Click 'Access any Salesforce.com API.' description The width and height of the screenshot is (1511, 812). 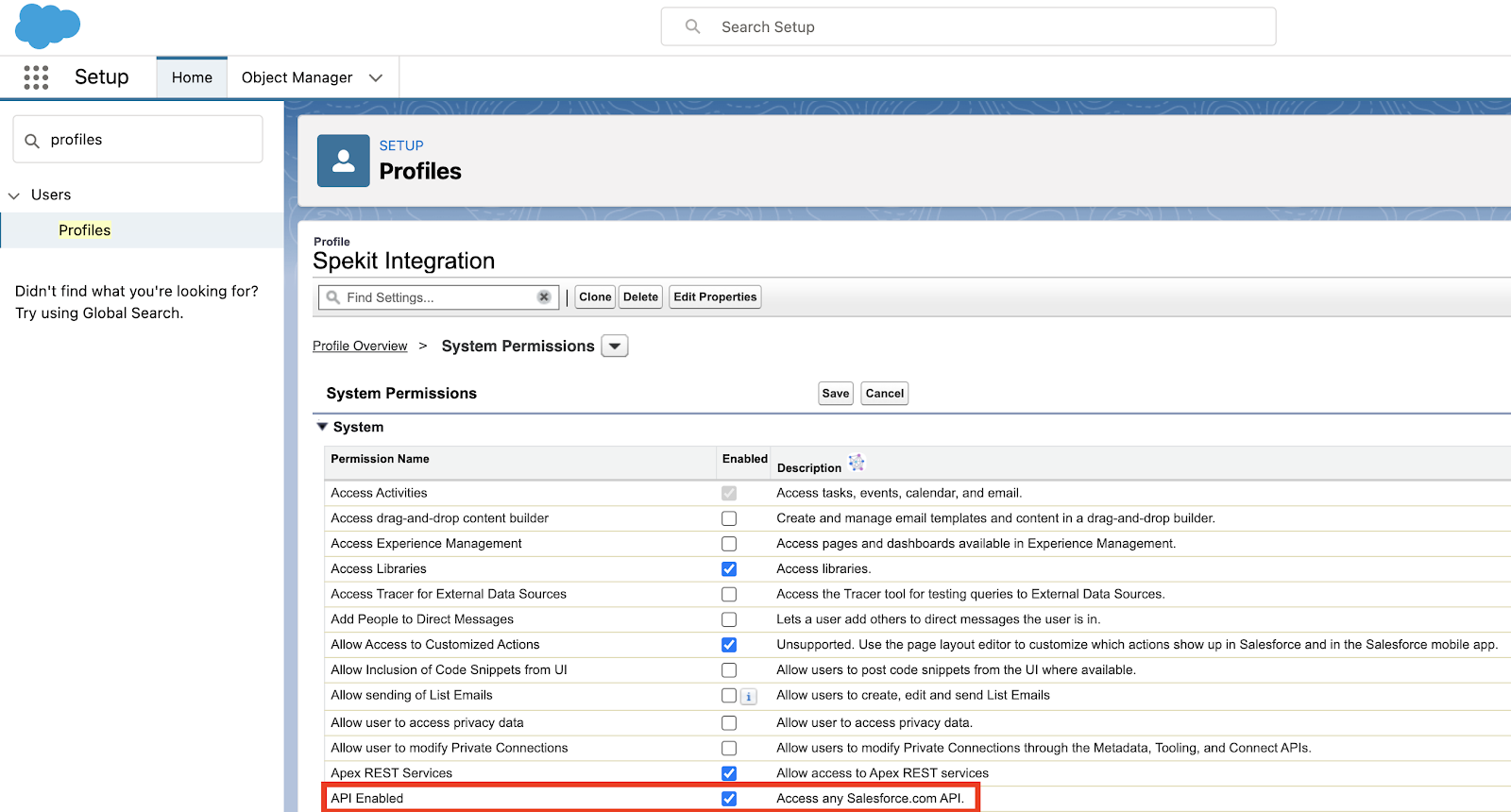(x=870, y=799)
